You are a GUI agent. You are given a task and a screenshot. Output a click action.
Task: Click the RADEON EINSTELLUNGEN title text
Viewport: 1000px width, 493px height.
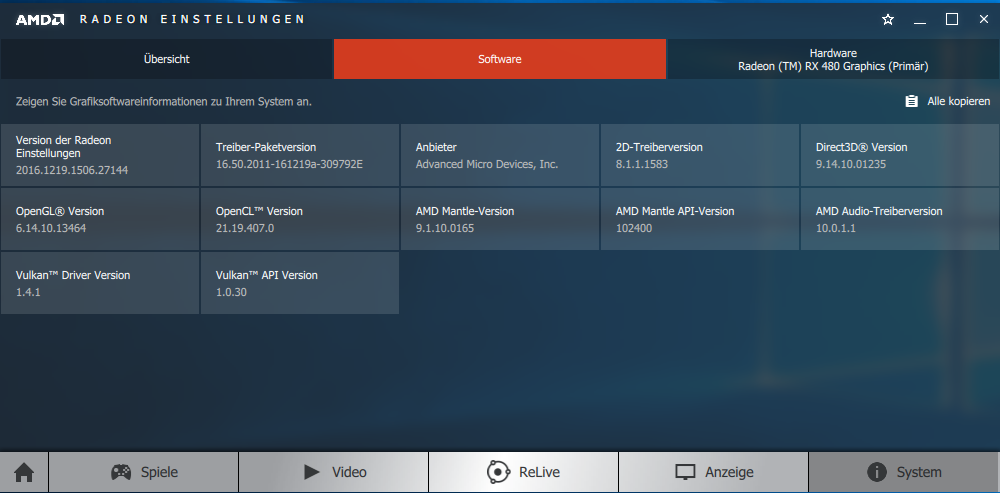pos(192,19)
